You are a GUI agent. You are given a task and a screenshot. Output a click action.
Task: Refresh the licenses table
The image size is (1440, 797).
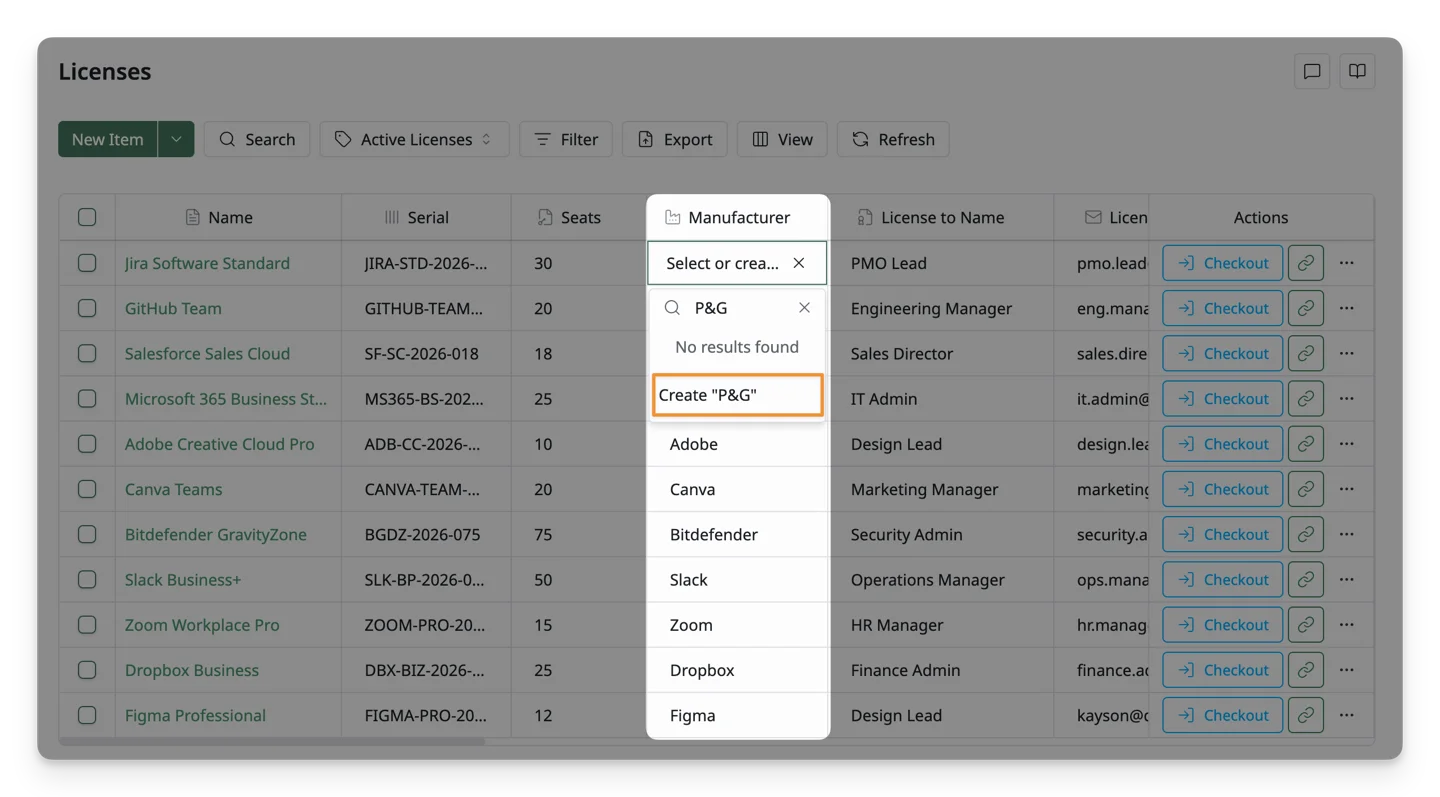(x=893, y=139)
